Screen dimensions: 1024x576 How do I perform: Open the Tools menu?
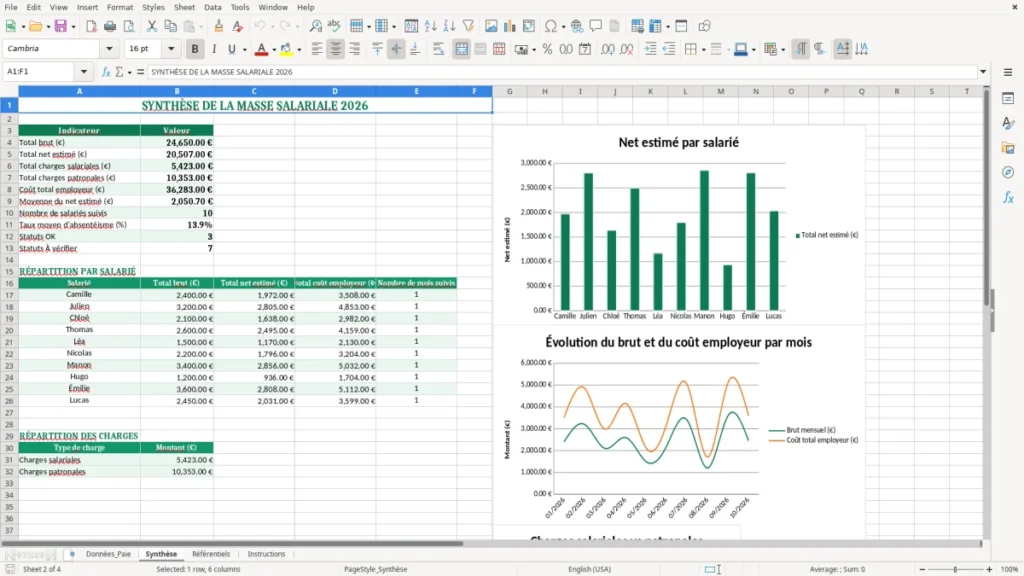coord(240,7)
